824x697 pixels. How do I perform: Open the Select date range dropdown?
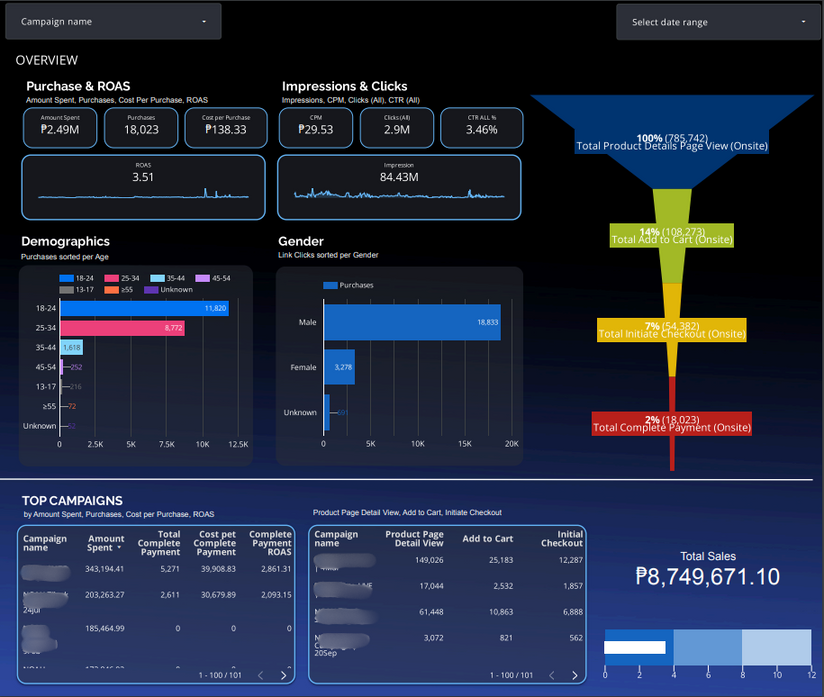click(718, 22)
